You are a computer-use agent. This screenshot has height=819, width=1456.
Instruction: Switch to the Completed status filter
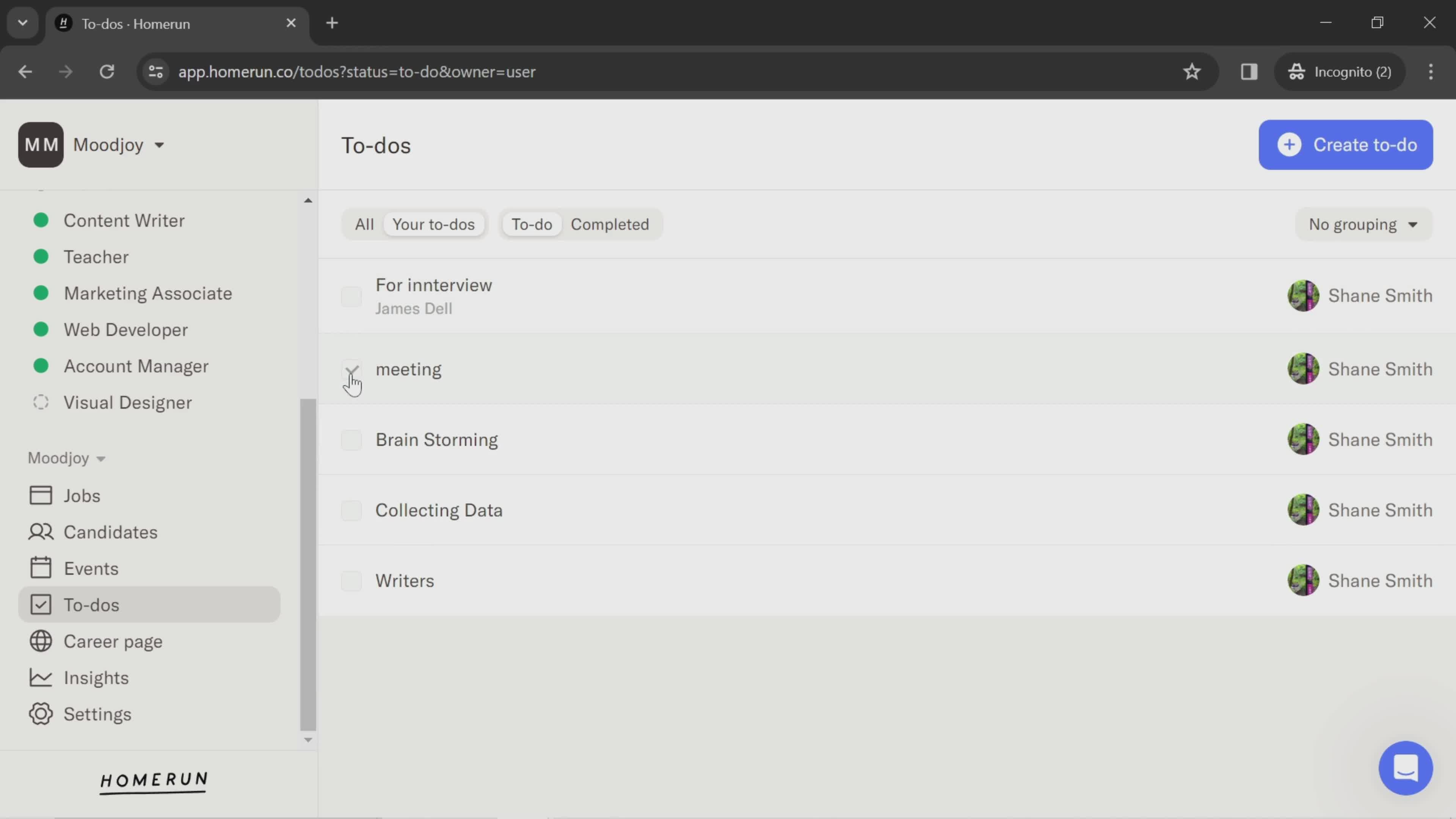click(610, 224)
